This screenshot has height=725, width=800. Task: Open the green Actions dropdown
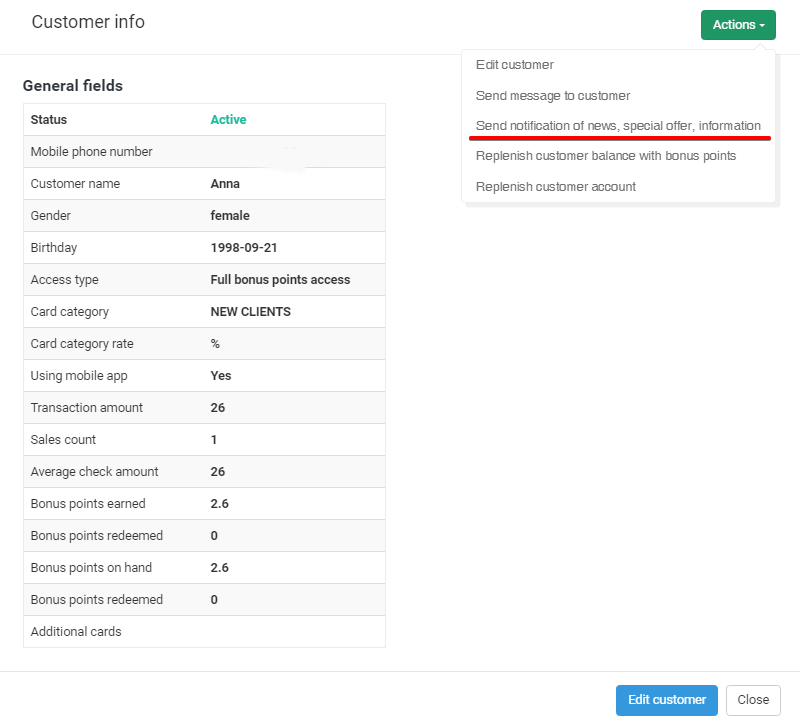click(x=738, y=25)
